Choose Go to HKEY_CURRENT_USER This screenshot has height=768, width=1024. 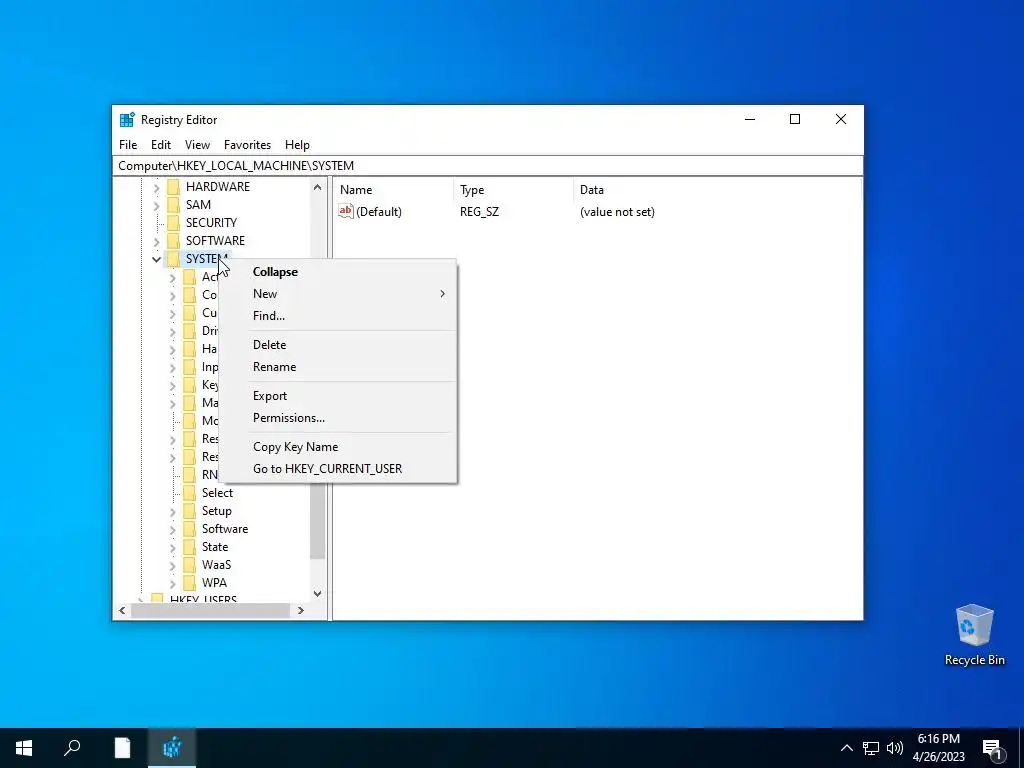click(x=338, y=469)
